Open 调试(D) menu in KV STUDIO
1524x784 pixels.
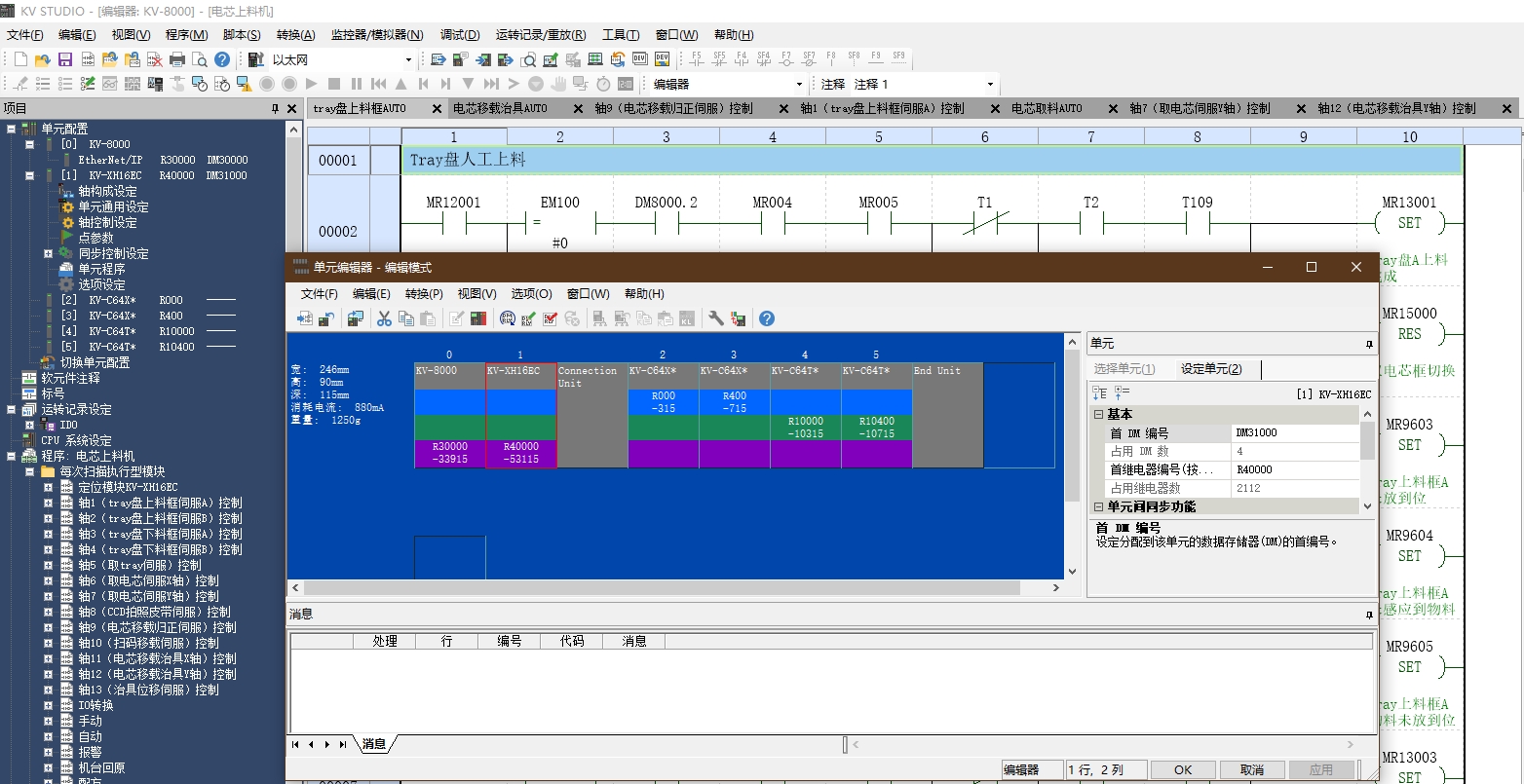[460, 34]
